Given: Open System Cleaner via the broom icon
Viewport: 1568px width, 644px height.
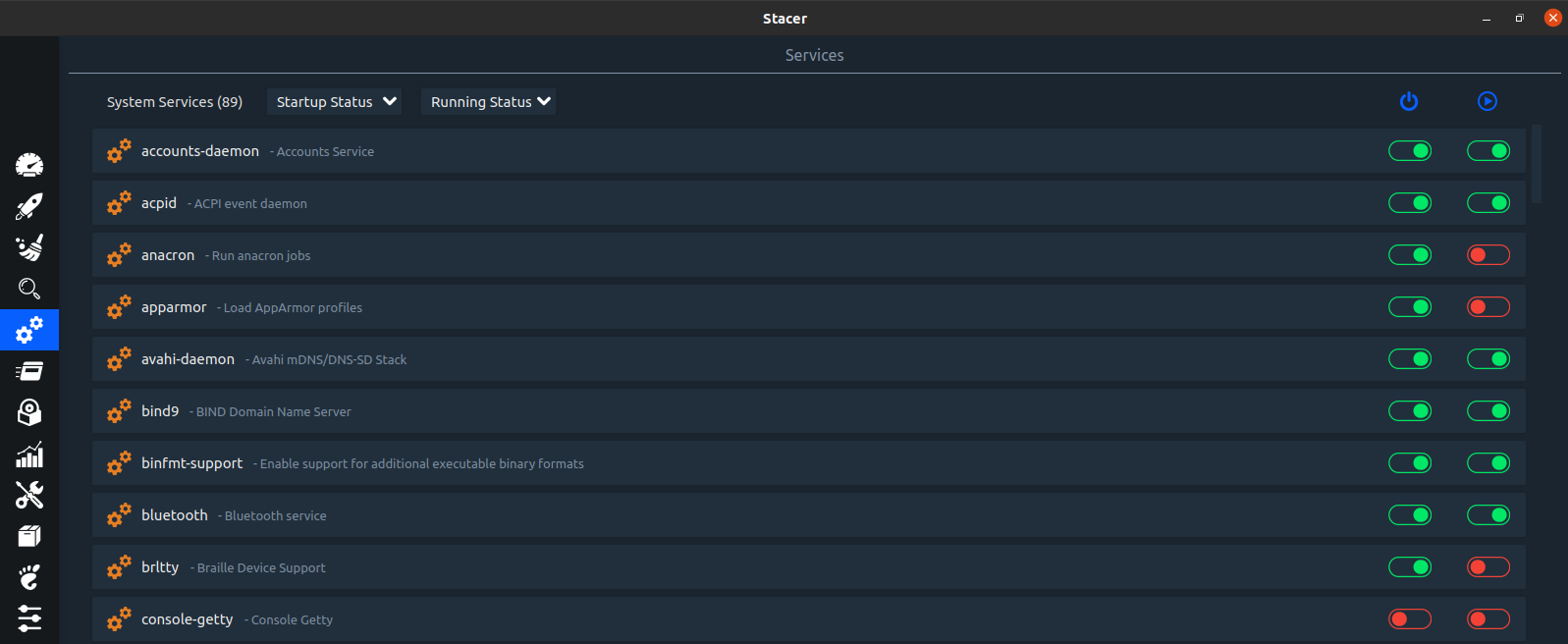Looking at the screenshot, I should (29, 247).
